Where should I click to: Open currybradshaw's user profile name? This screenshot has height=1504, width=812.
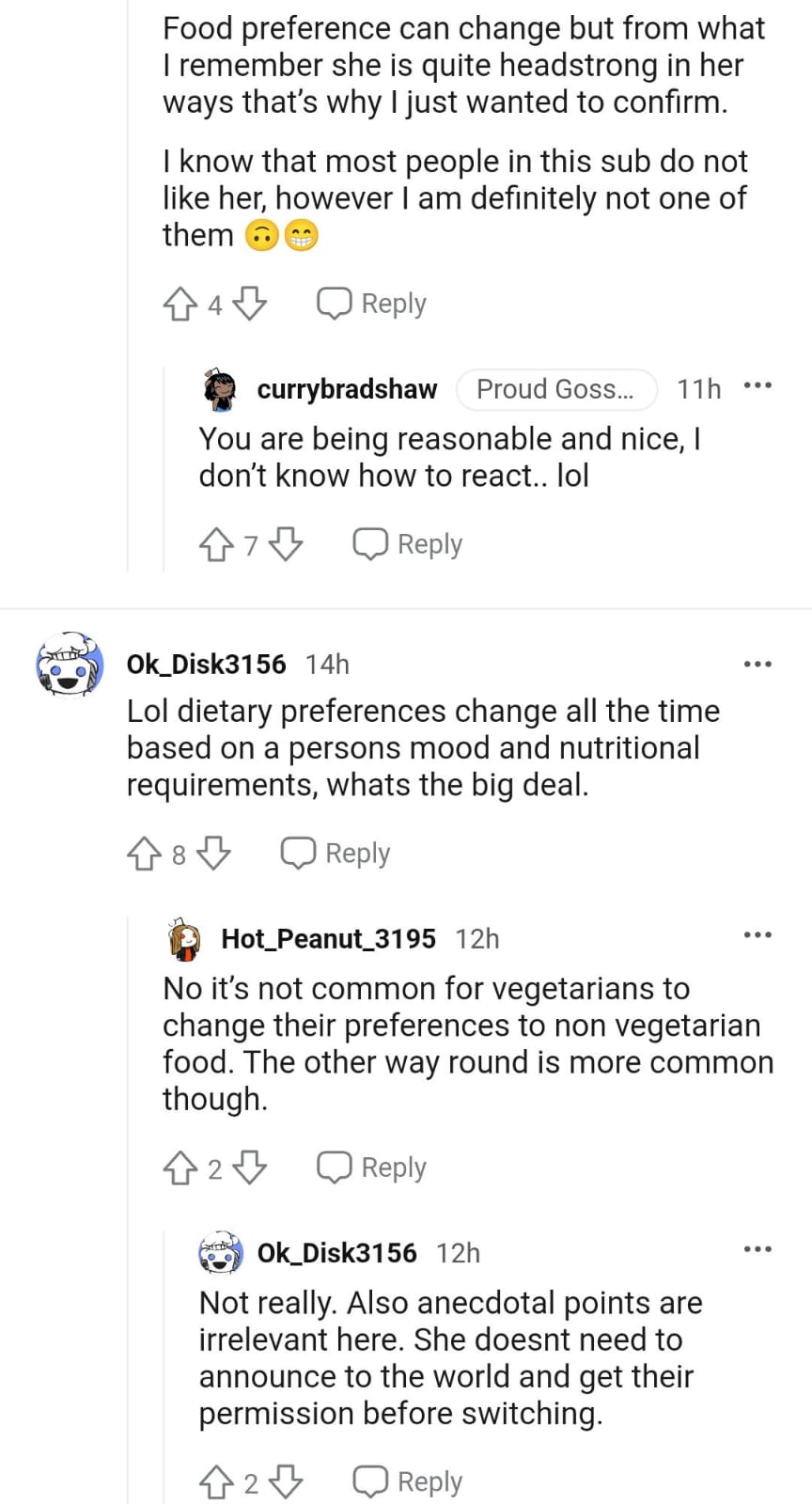click(x=347, y=389)
